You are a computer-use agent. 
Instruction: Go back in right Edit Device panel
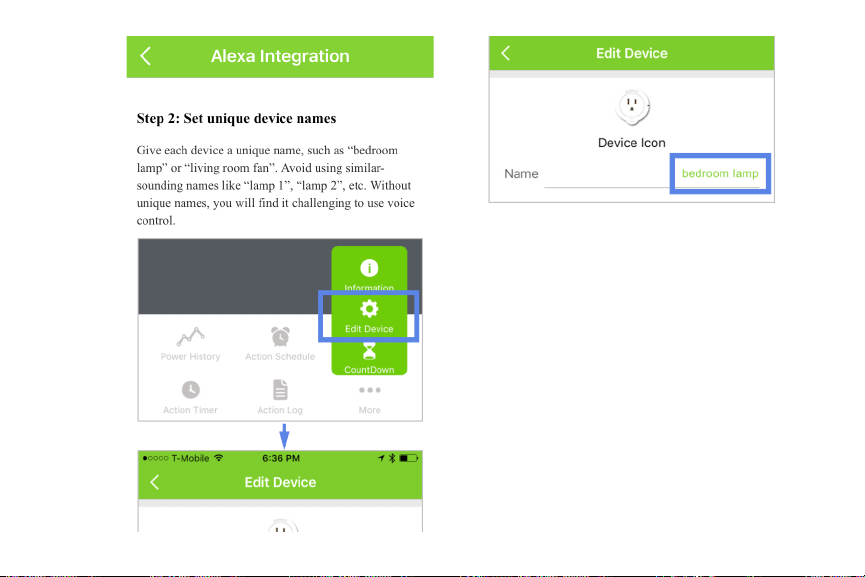click(x=505, y=53)
